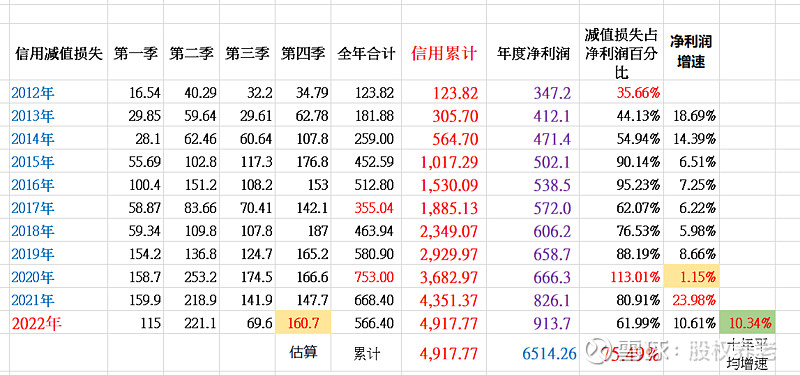Screen dimensions: 800x375
Task: Select the 2020年 row label
Action: pos(59,277)
